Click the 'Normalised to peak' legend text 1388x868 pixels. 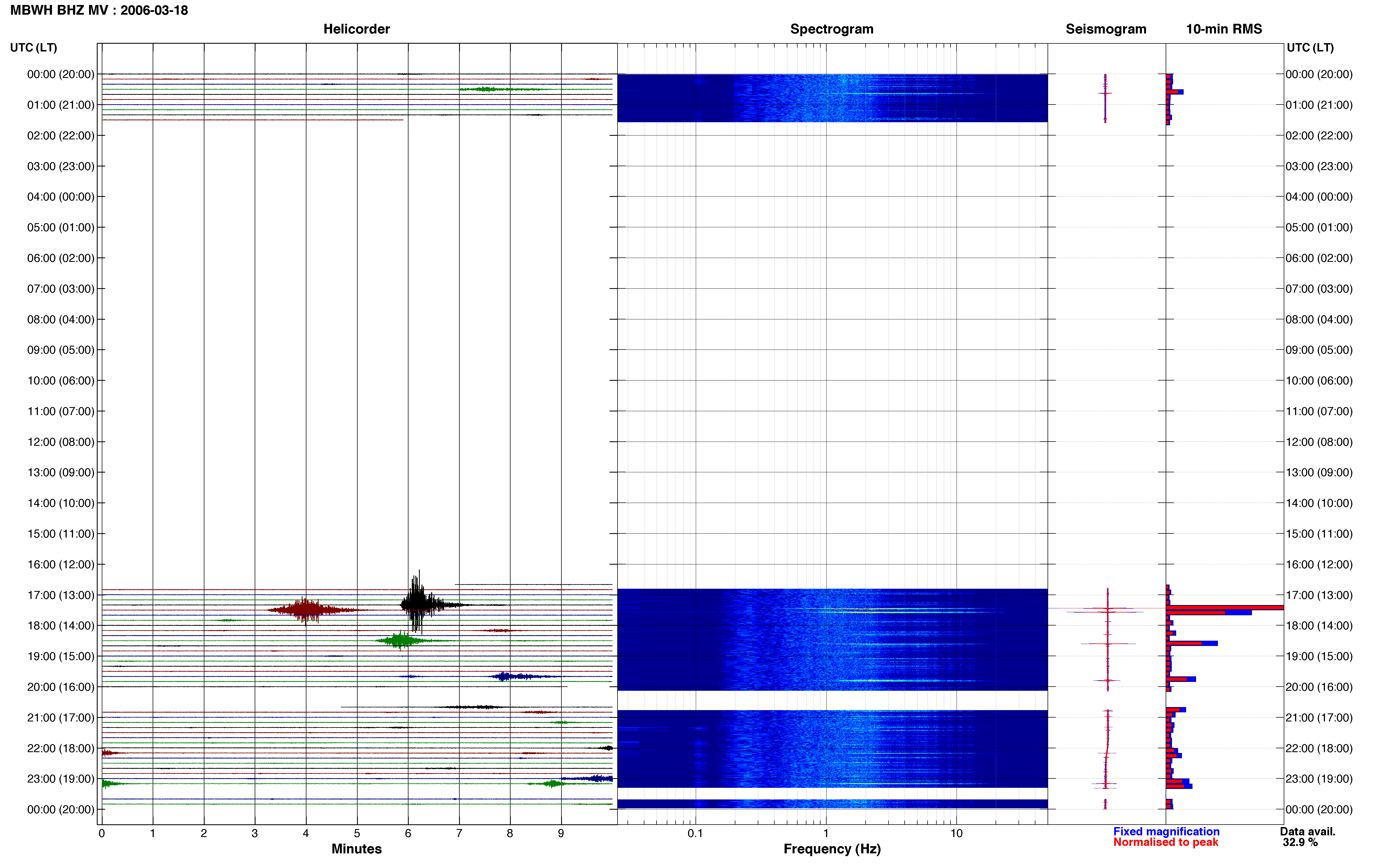[1165, 842]
